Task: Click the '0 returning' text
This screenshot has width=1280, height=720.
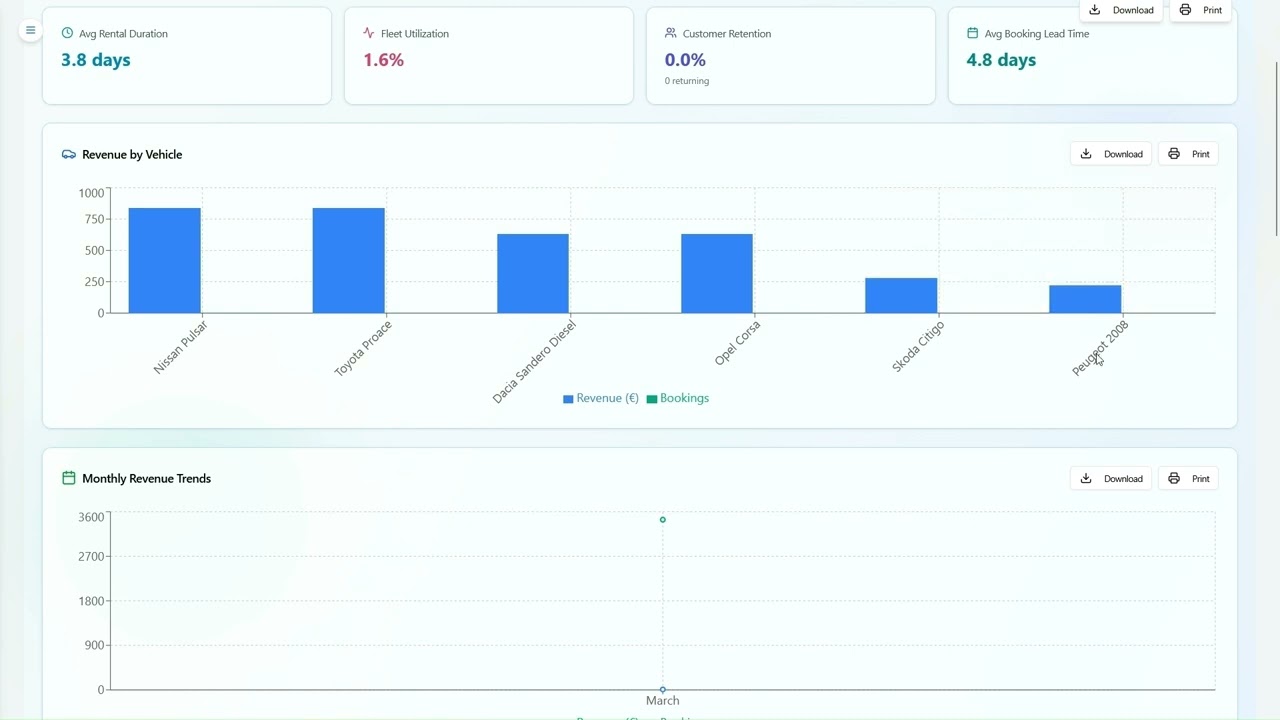Action: (687, 81)
